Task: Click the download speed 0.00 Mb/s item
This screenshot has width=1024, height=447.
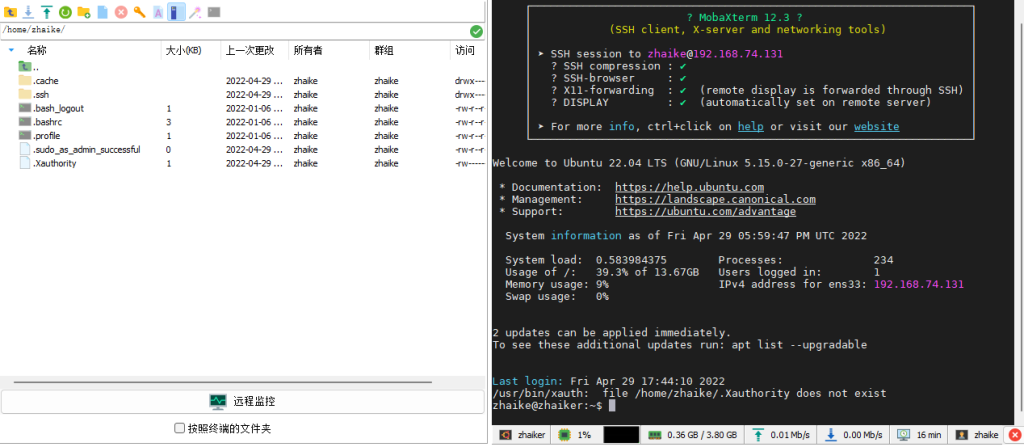Action: [854, 435]
